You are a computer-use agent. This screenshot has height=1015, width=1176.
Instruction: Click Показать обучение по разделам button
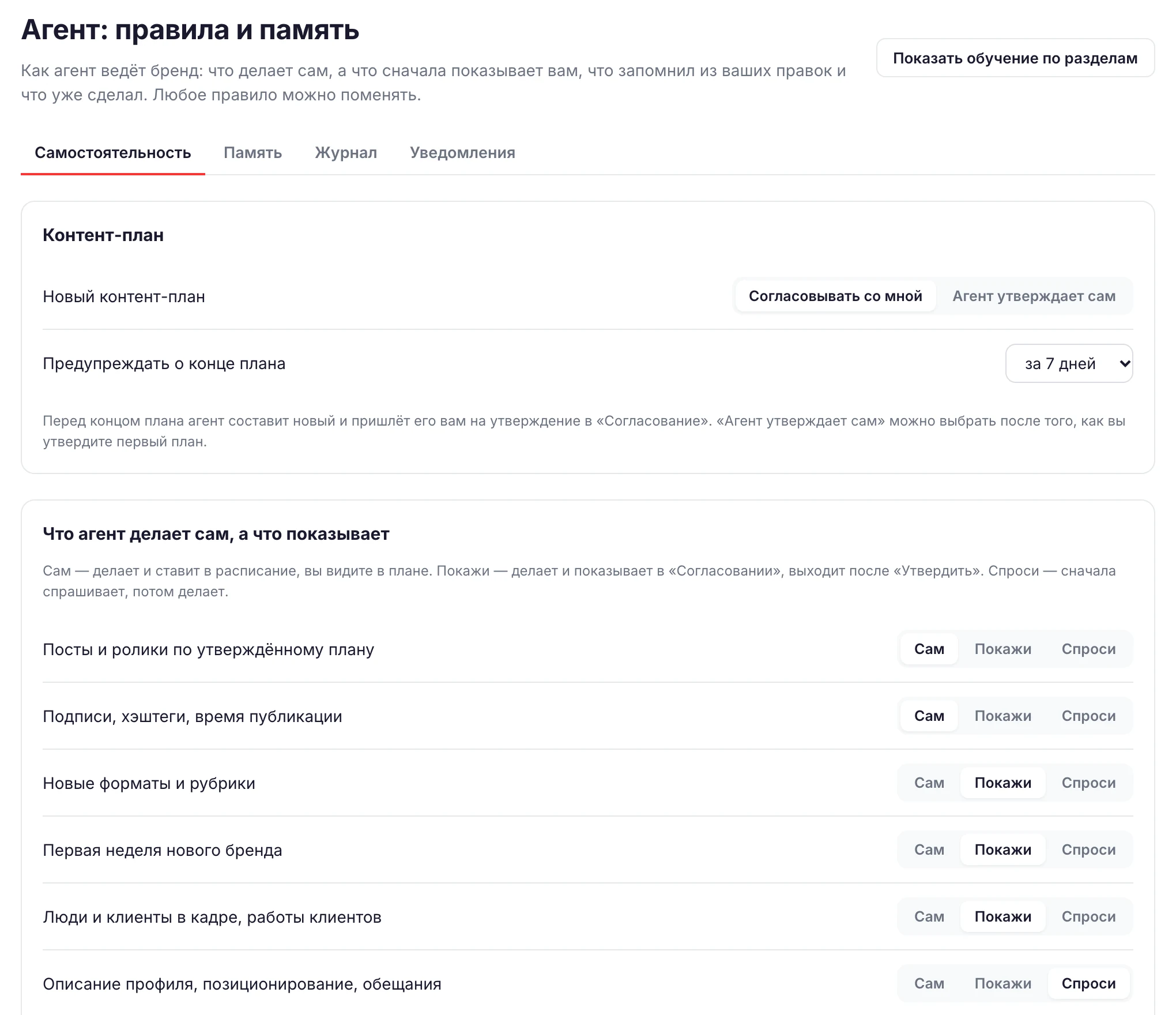tap(1015, 58)
